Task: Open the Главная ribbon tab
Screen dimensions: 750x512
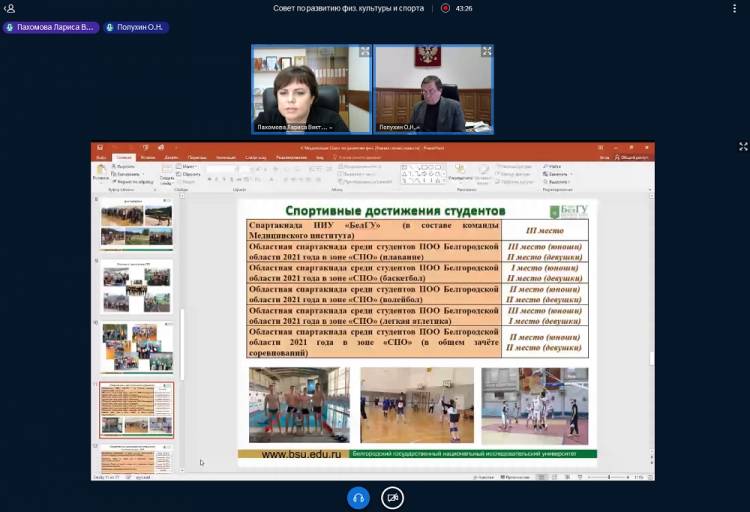Action: [123, 157]
